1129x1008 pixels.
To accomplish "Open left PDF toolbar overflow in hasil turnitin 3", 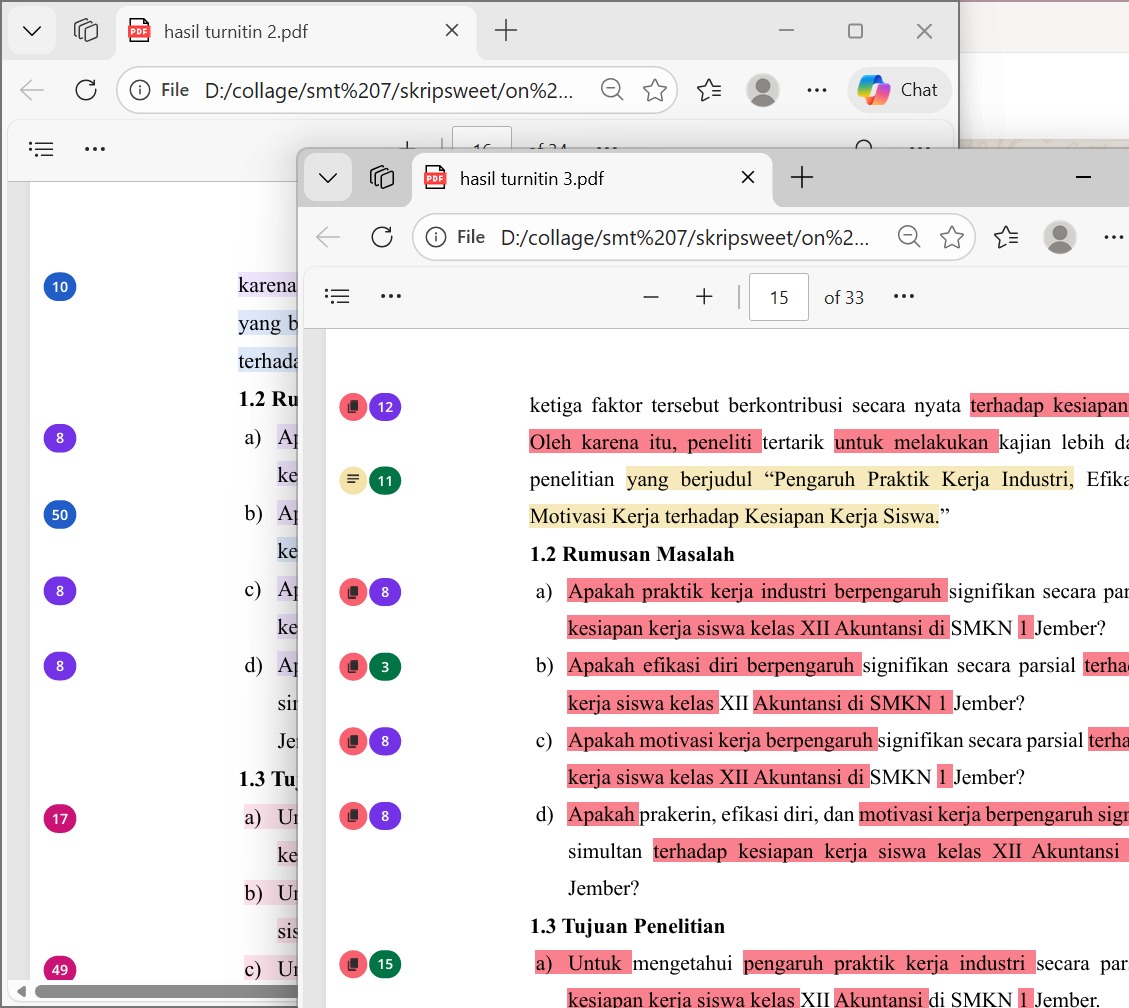I will click(x=391, y=296).
